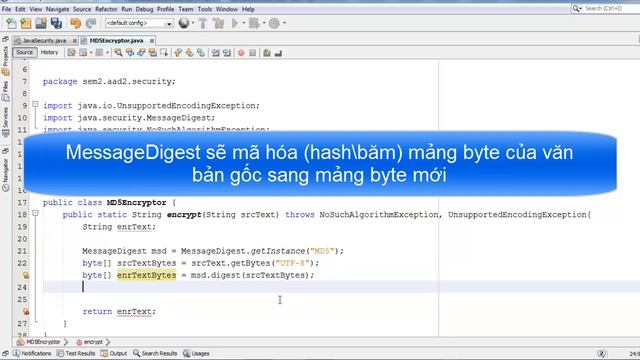Click the Last Edit editor toolbar icon
640x360 pixels.
pyautogui.click(x=71, y=53)
